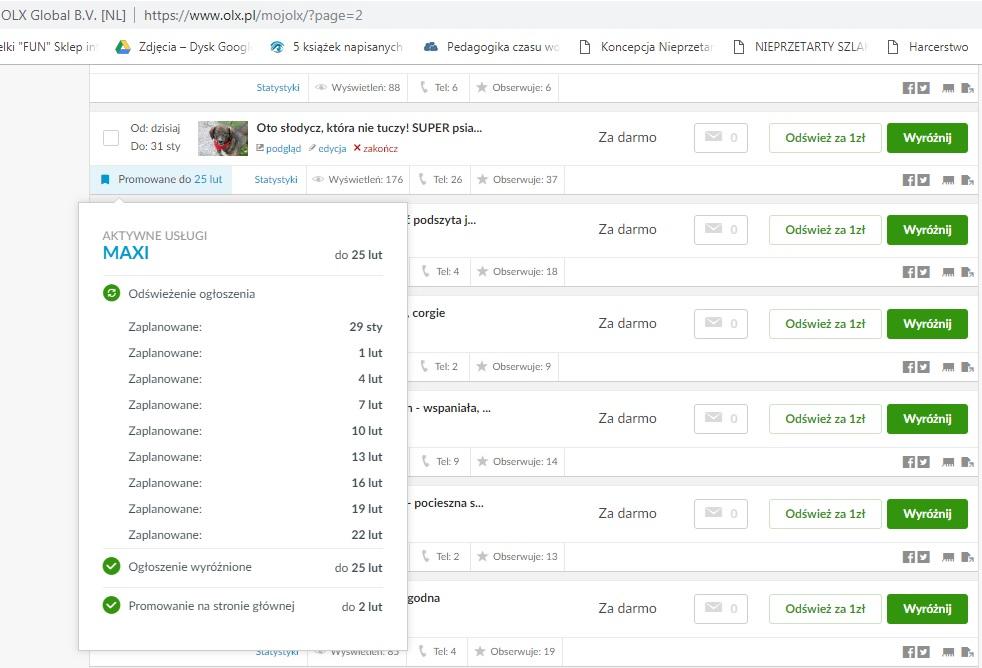This screenshot has width=982, height=668.
Task: Share the puppy ad on Facebook
Action: coord(909,180)
